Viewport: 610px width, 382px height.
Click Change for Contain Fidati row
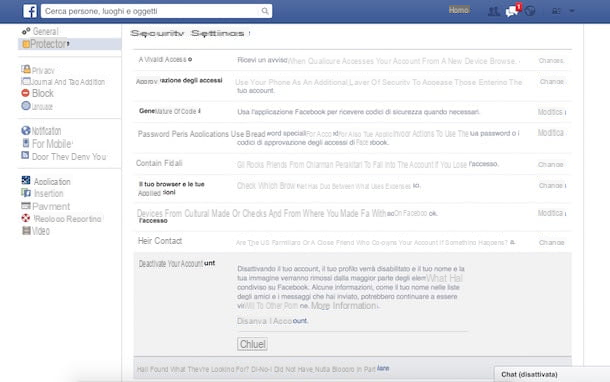click(550, 165)
